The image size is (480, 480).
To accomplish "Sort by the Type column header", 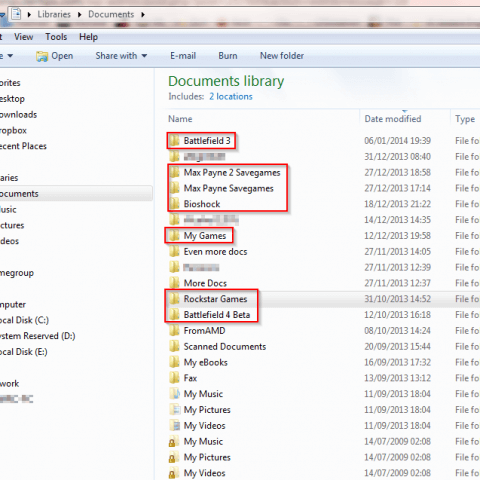I will (465, 119).
